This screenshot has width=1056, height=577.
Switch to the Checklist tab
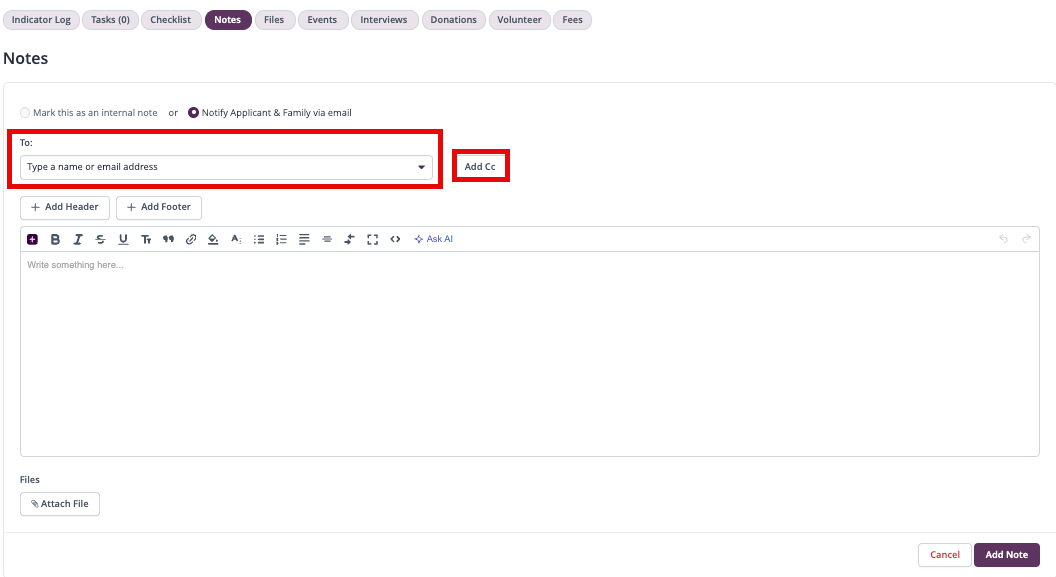(x=170, y=20)
